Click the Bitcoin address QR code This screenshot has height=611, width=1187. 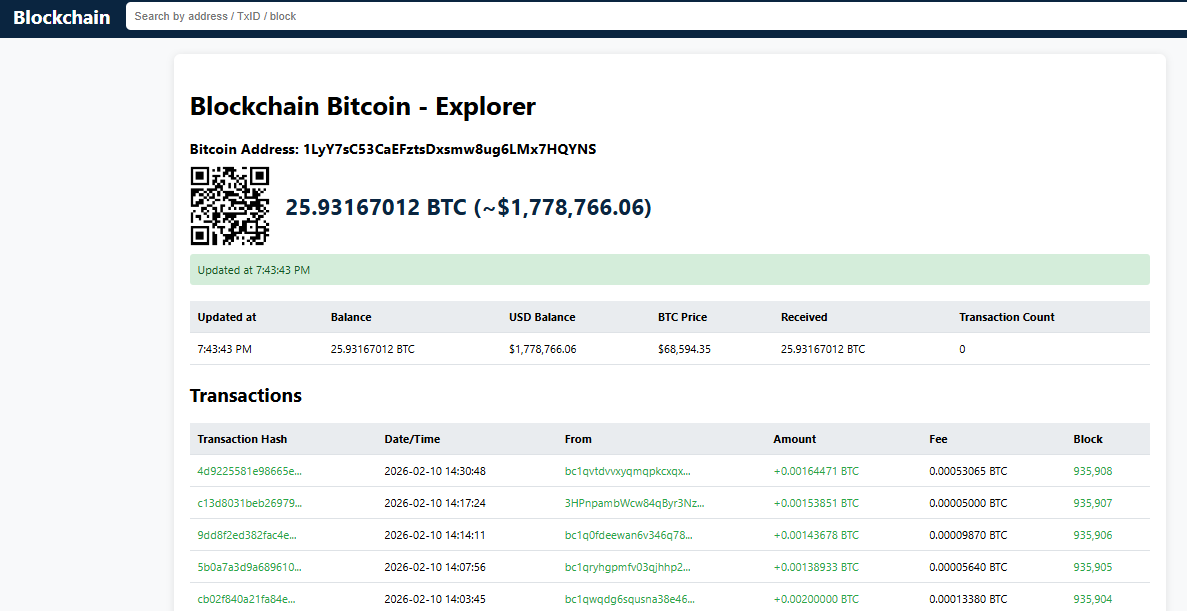coord(229,206)
